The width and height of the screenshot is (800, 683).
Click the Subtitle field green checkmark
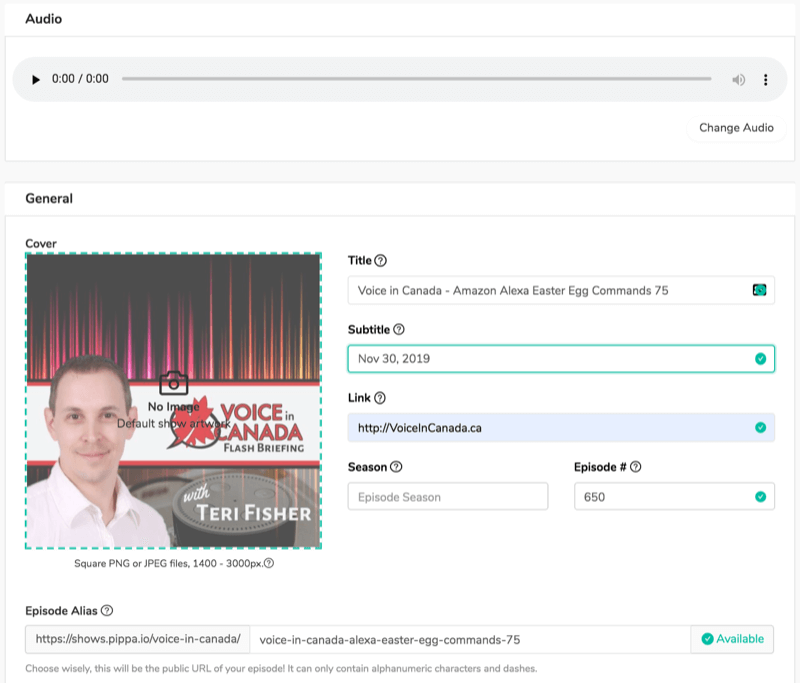pos(760,359)
